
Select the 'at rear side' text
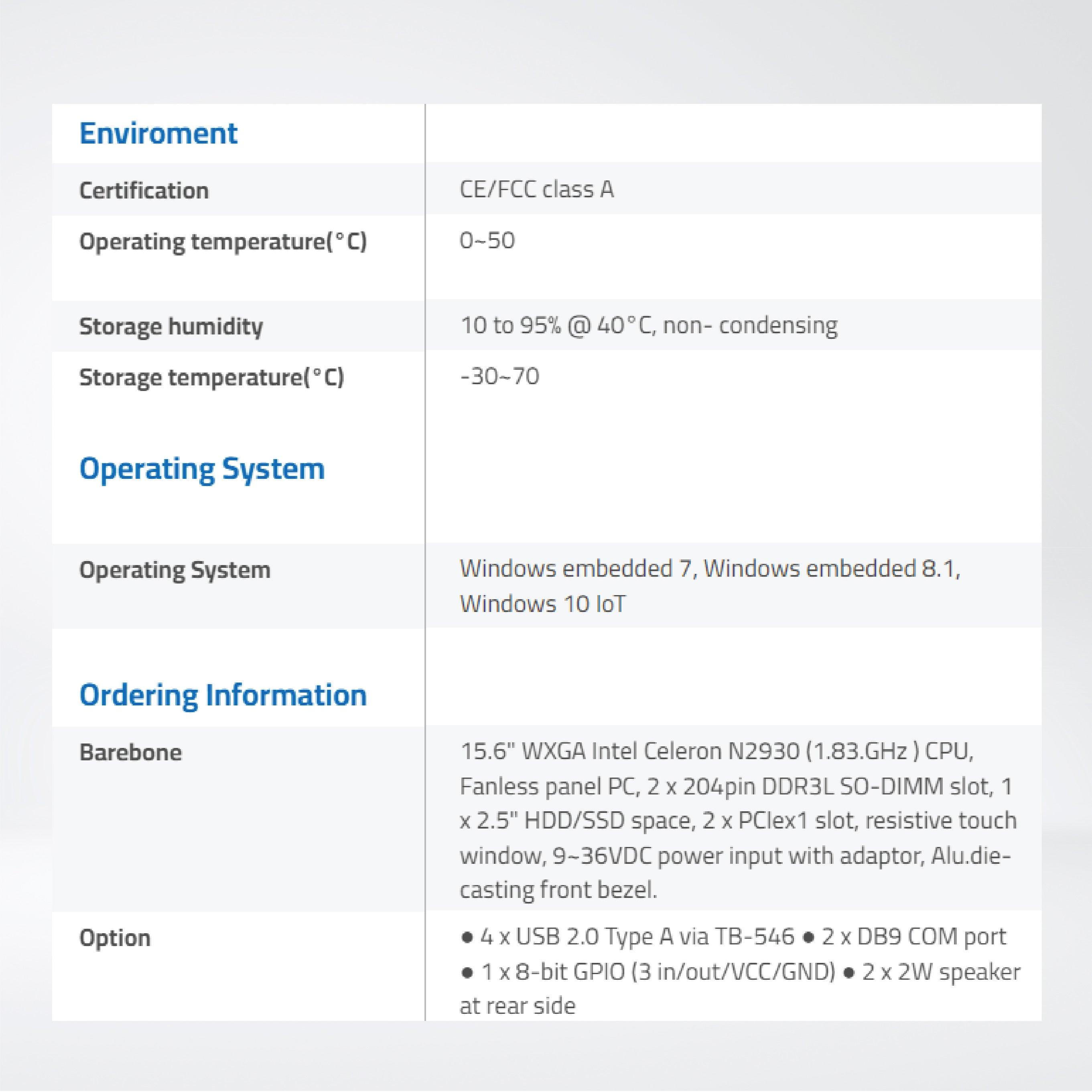click(x=518, y=1007)
